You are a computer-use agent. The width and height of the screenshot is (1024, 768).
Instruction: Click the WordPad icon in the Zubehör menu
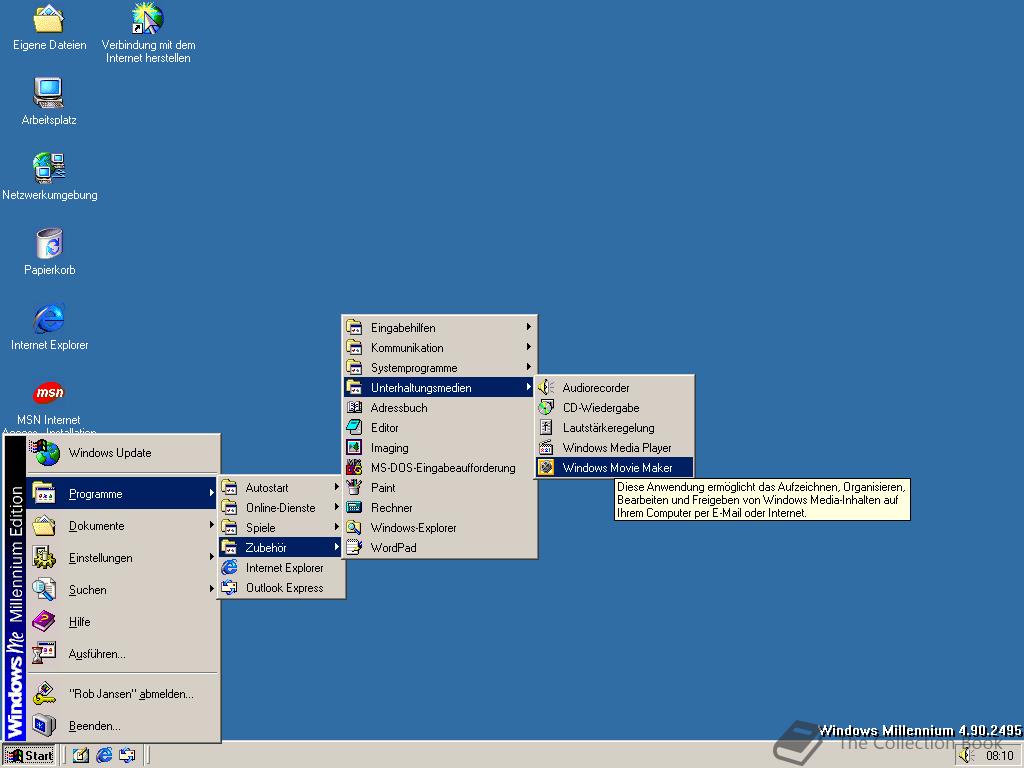coord(354,547)
